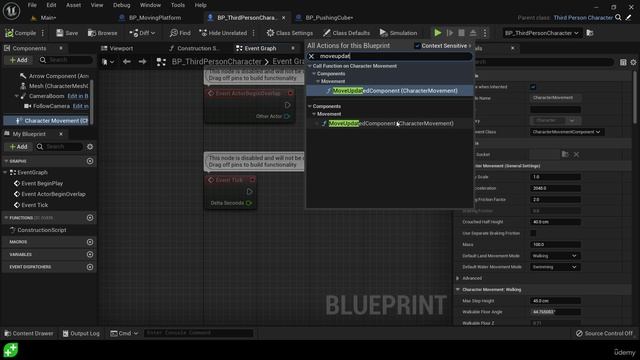This screenshot has width=640, height=360.
Task: Open the Asset menu
Action: coord(73,5)
